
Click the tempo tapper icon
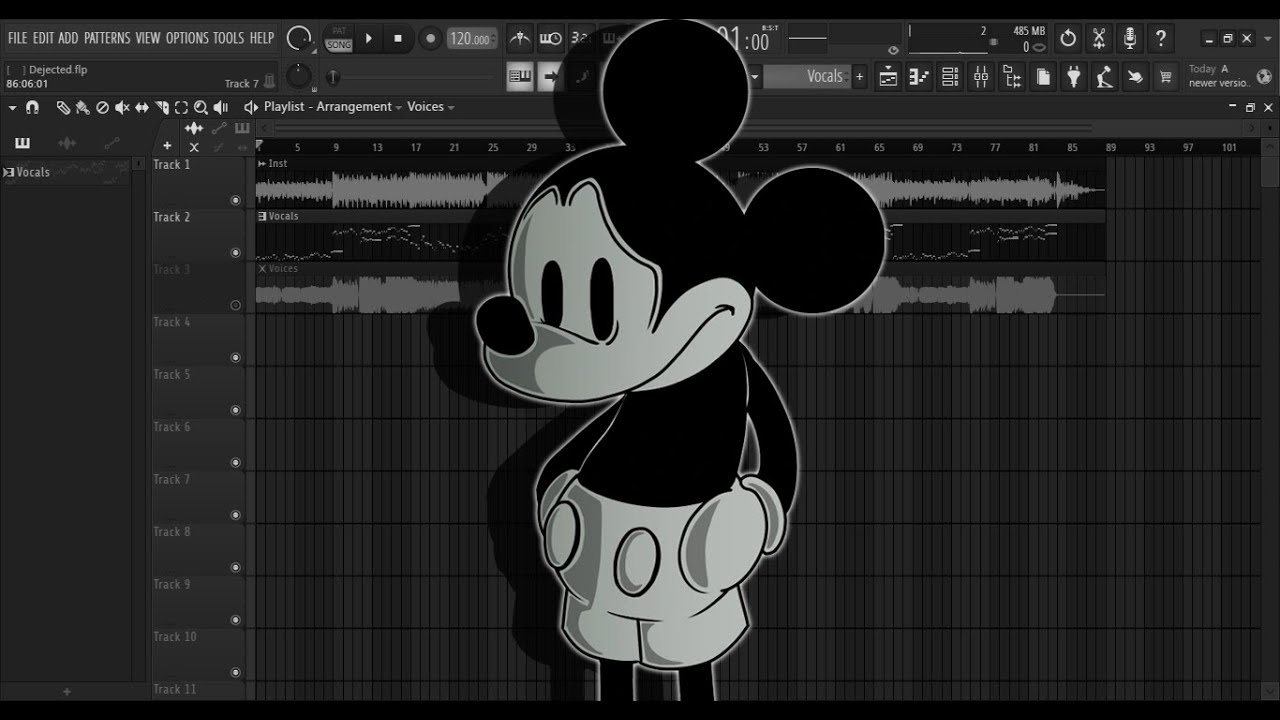click(1104, 77)
